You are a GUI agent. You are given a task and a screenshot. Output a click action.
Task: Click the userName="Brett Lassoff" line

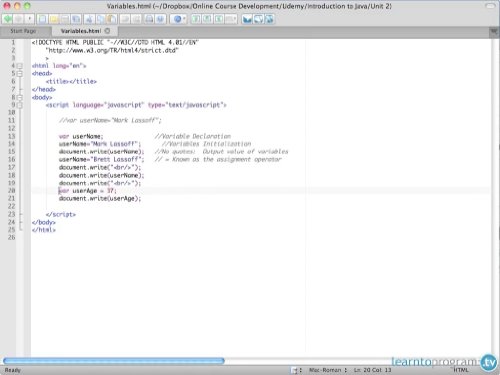tap(101, 159)
